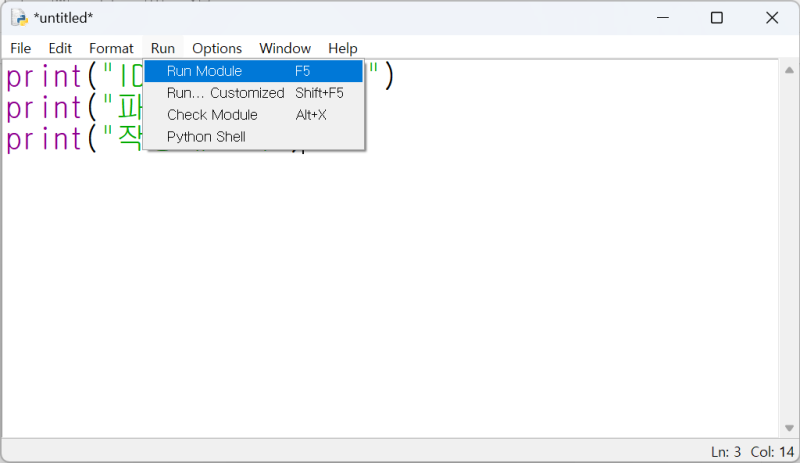Screen dimensions: 800x463
Task: Choose Run Module from the Run menu
Action: pos(254,71)
